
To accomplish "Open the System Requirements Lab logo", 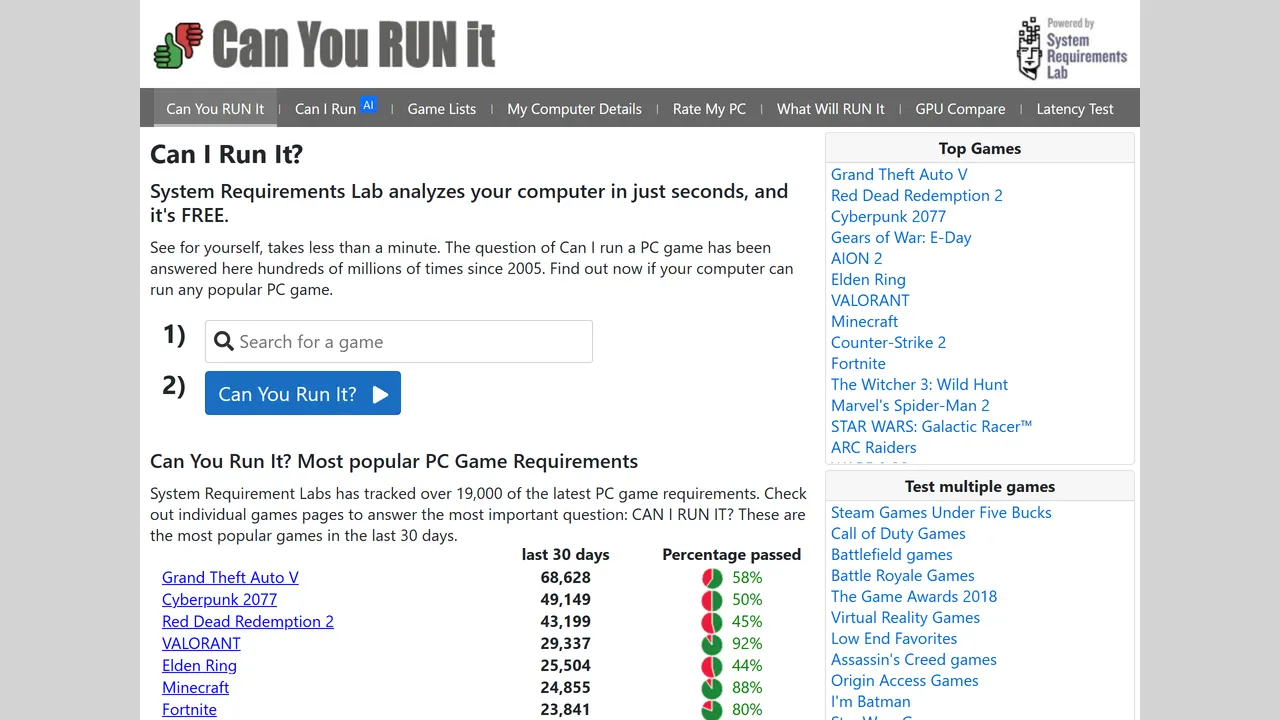I will pyautogui.click(x=1072, y=48).
